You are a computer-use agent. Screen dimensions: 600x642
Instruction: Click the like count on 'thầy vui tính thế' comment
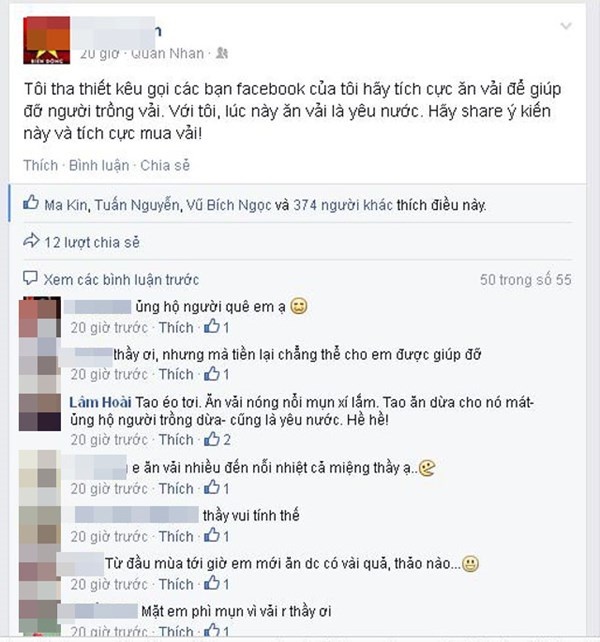pos(216,536)
